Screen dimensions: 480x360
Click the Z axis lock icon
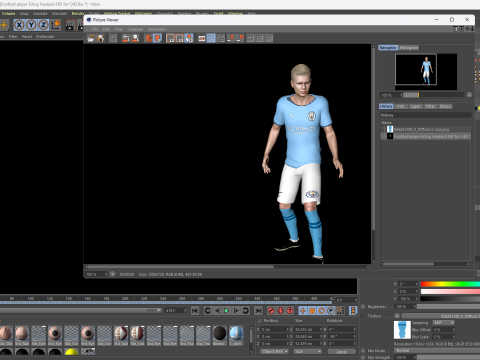43,25
